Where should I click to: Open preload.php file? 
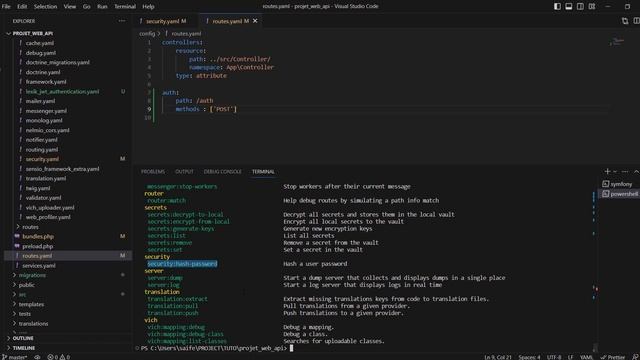click(x=38, y=246)
